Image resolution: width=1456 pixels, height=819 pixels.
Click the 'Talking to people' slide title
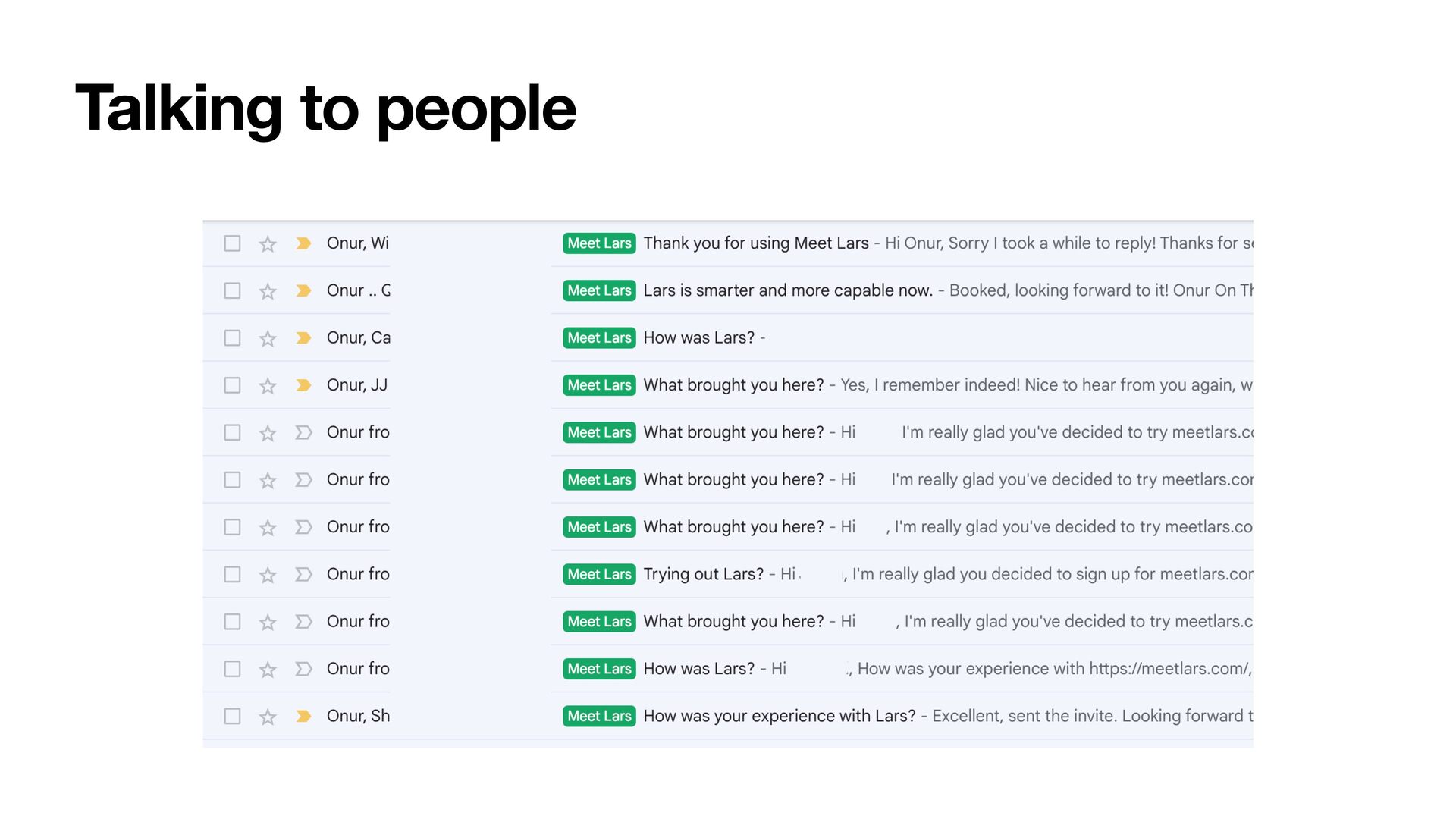click(326, 108)
